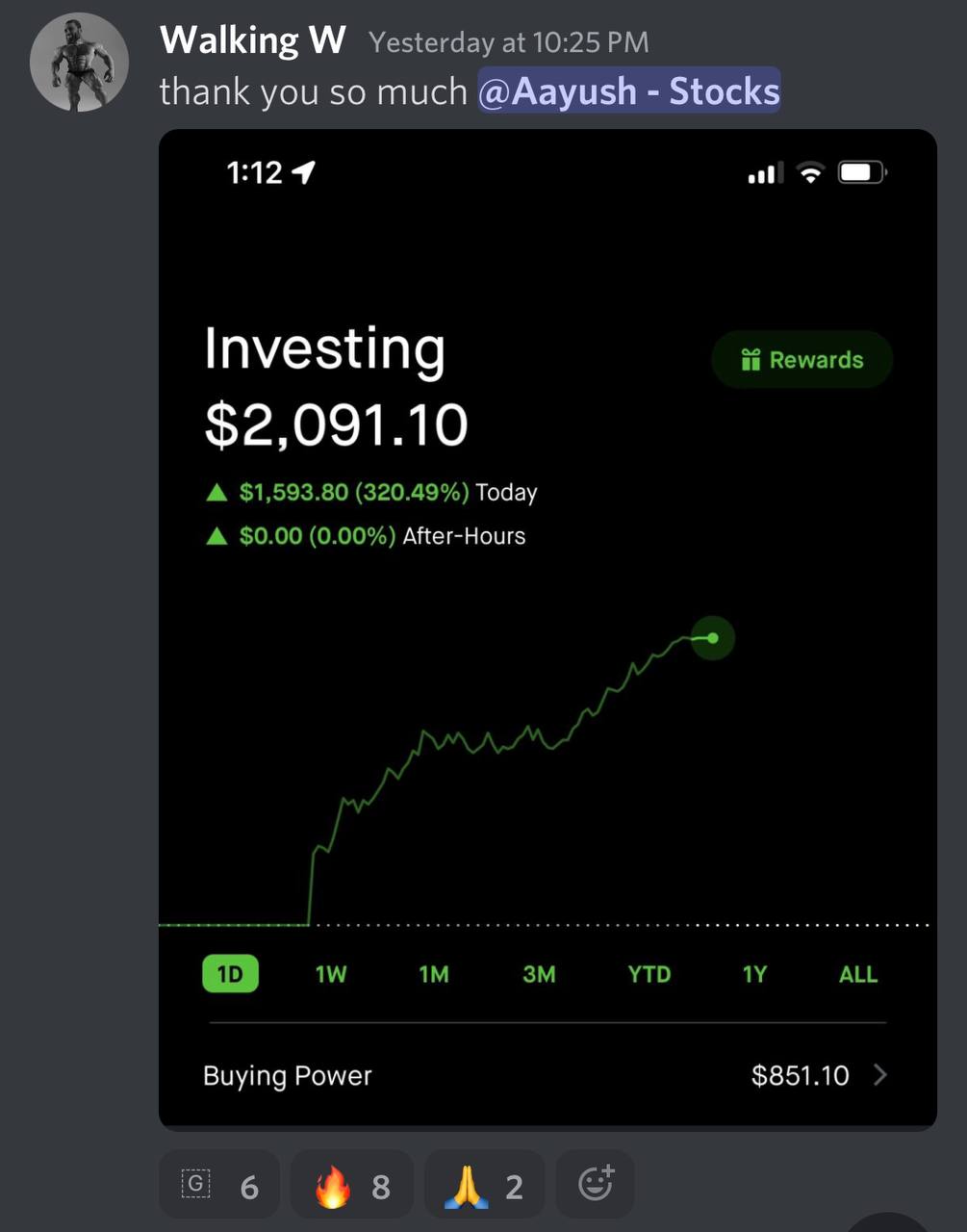Open the Rewards gift button
This screenshot has width=967, height=1232.
pos(802,360)
